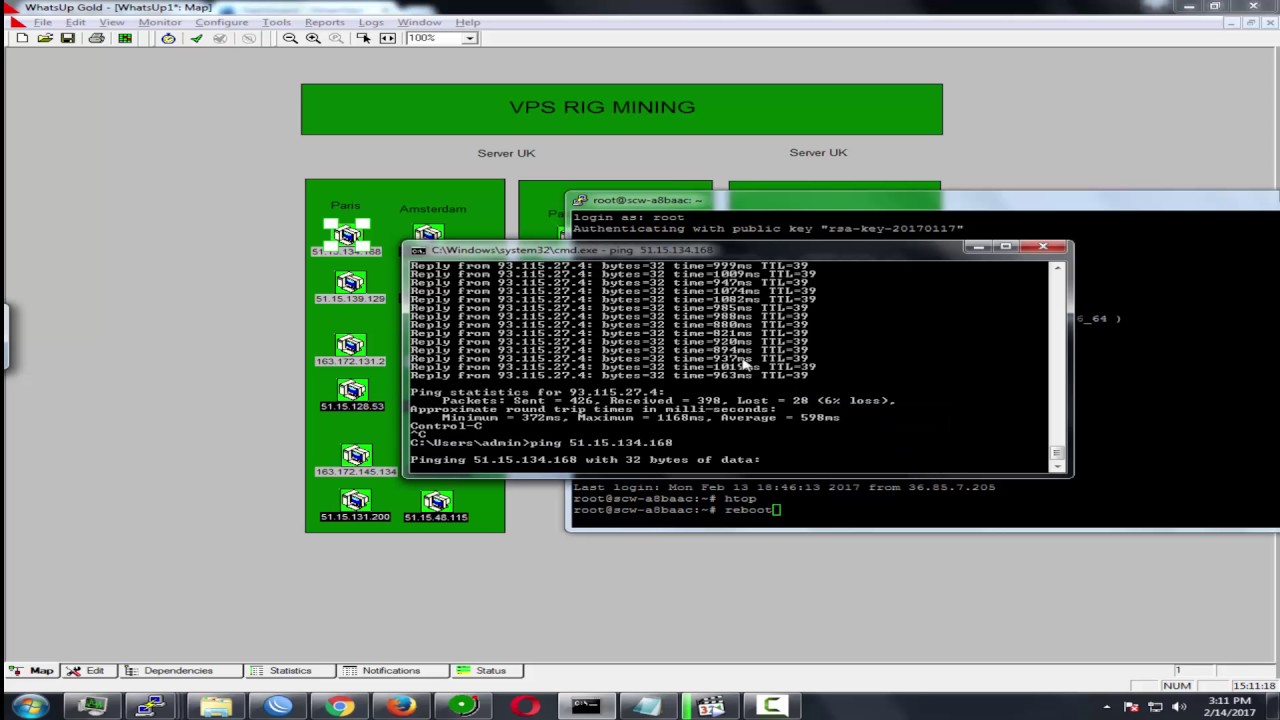1280x720 pixels.
Task: Open File Explorer from the taskbar
Action: [x=215, y=707]
